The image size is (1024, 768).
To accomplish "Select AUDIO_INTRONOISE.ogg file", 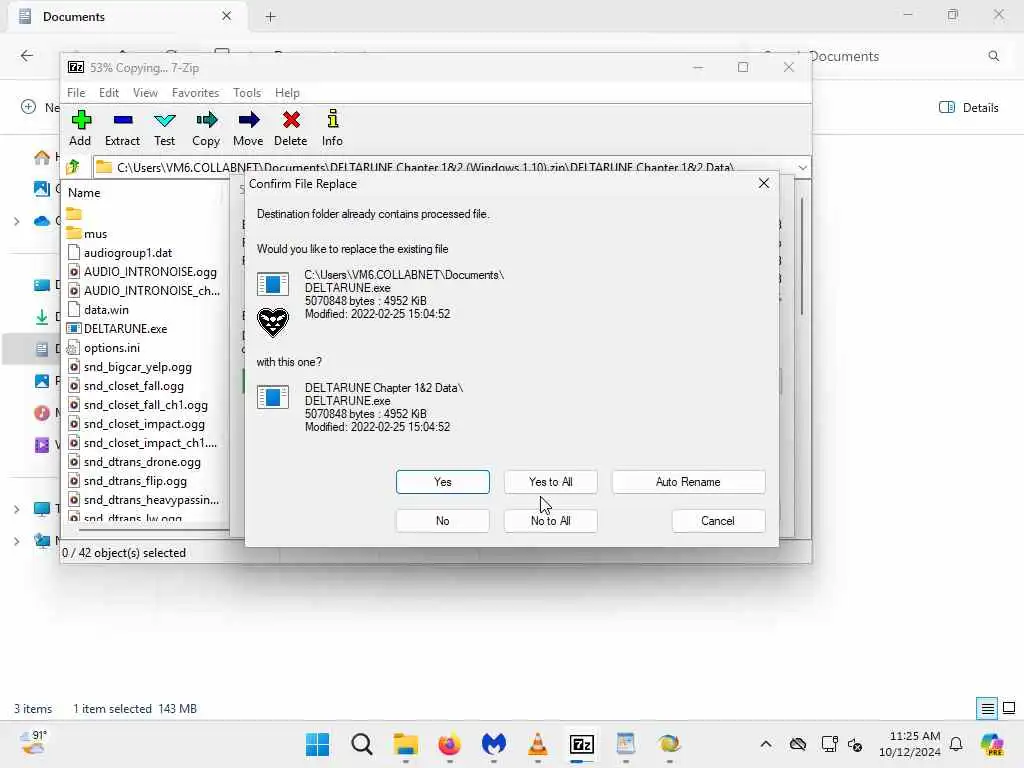I will point(150,272).
